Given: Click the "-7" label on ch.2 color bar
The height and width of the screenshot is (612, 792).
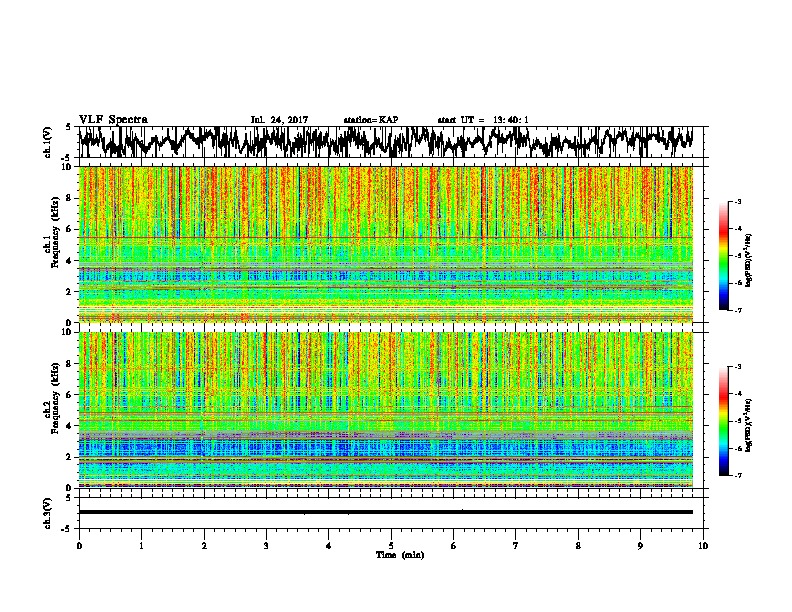Looking at the screenshot, I should click(738, 476).
